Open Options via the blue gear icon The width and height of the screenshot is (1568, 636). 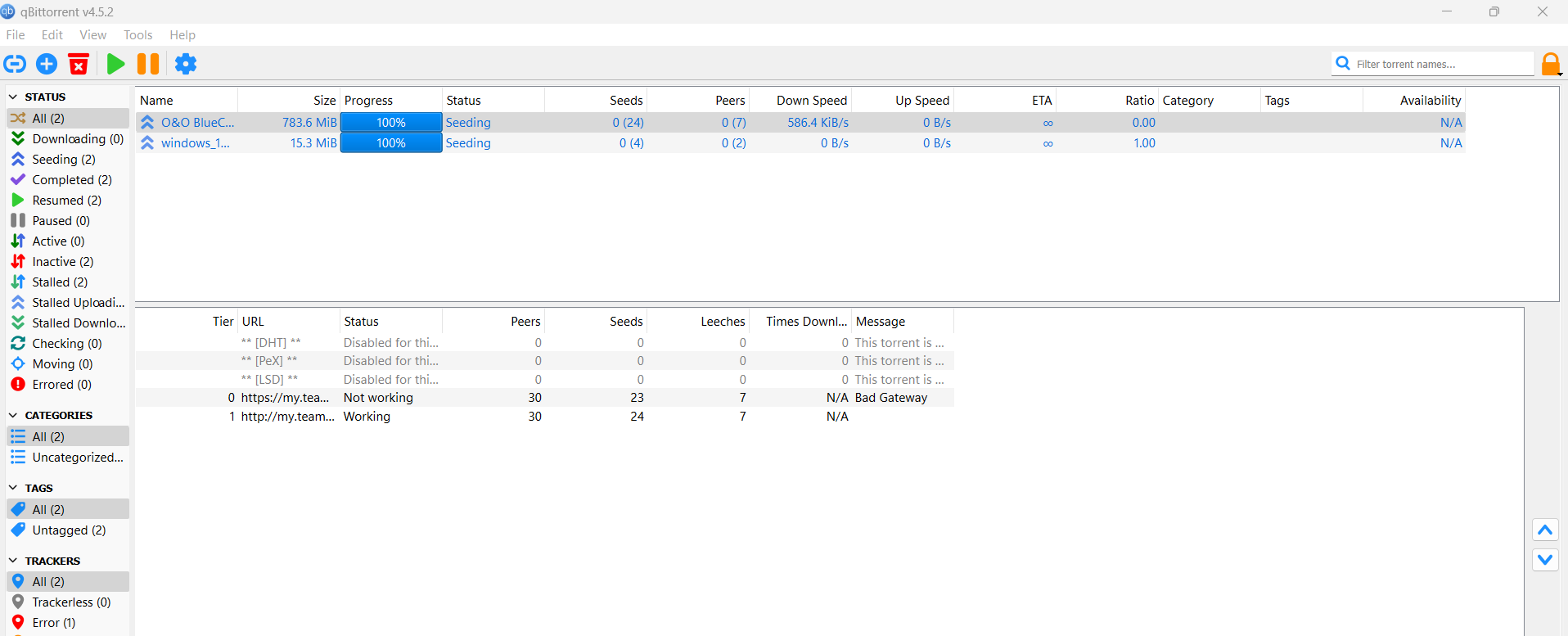[x=186, y=64]
